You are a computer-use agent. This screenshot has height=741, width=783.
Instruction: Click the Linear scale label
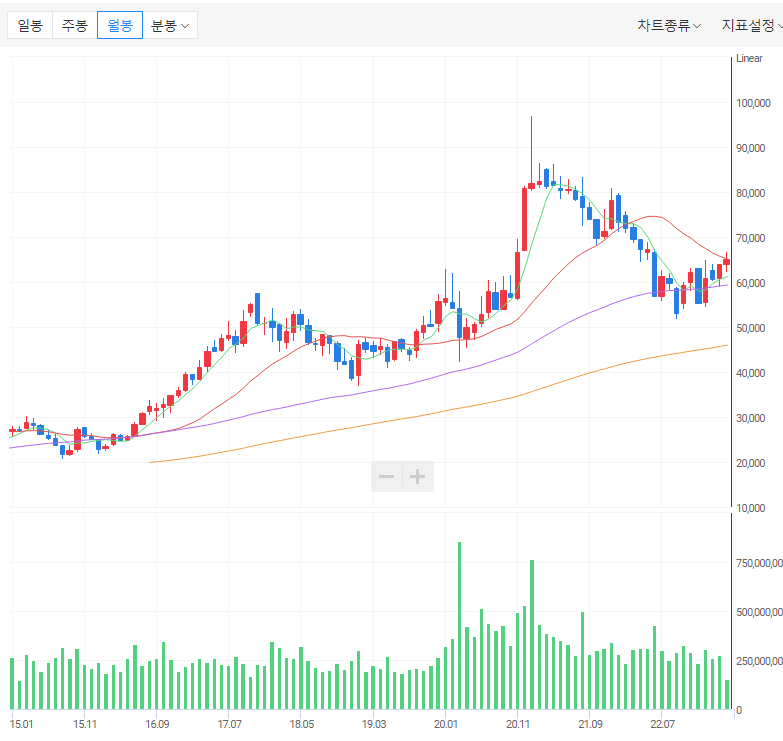tap(749, 58)
